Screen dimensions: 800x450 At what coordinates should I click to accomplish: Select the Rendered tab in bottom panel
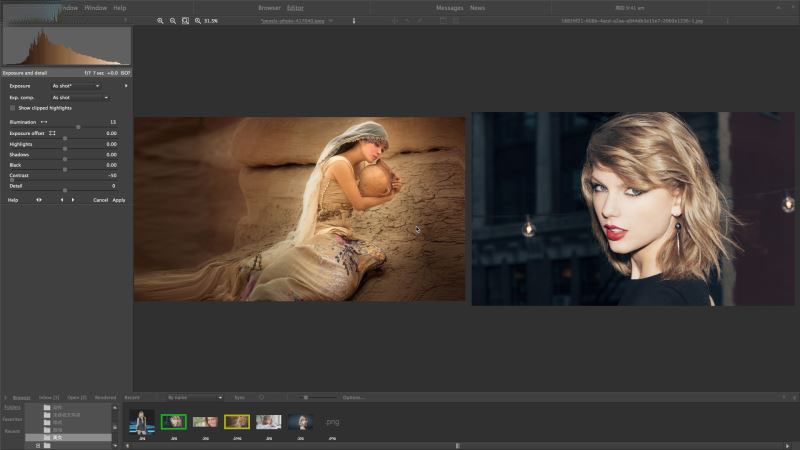pos(106,397)
